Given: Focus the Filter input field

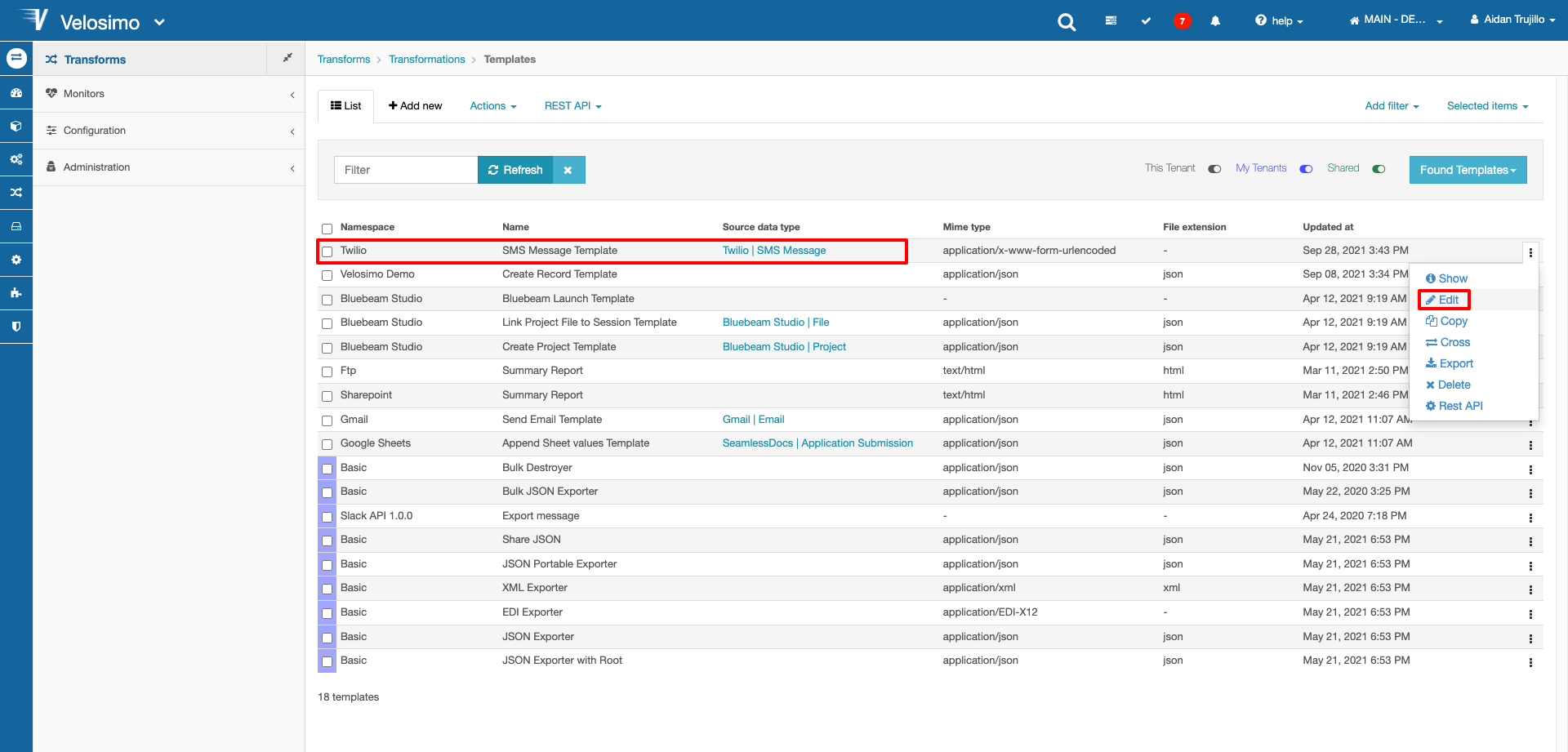Looking at the screenshot, I should [406, 170].
